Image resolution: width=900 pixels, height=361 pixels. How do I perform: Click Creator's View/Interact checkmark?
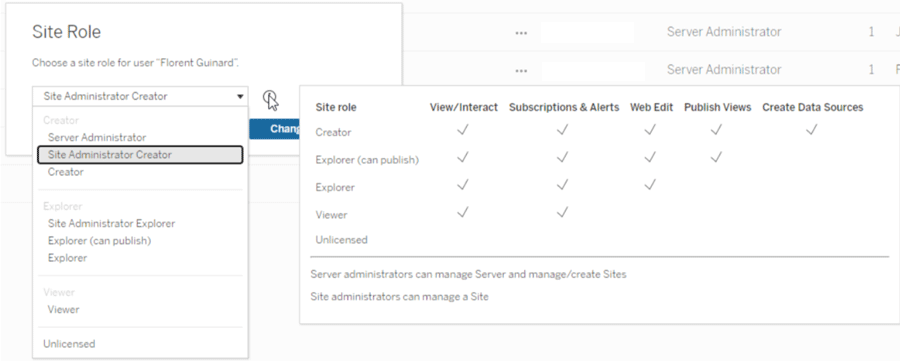click(463, 130)
